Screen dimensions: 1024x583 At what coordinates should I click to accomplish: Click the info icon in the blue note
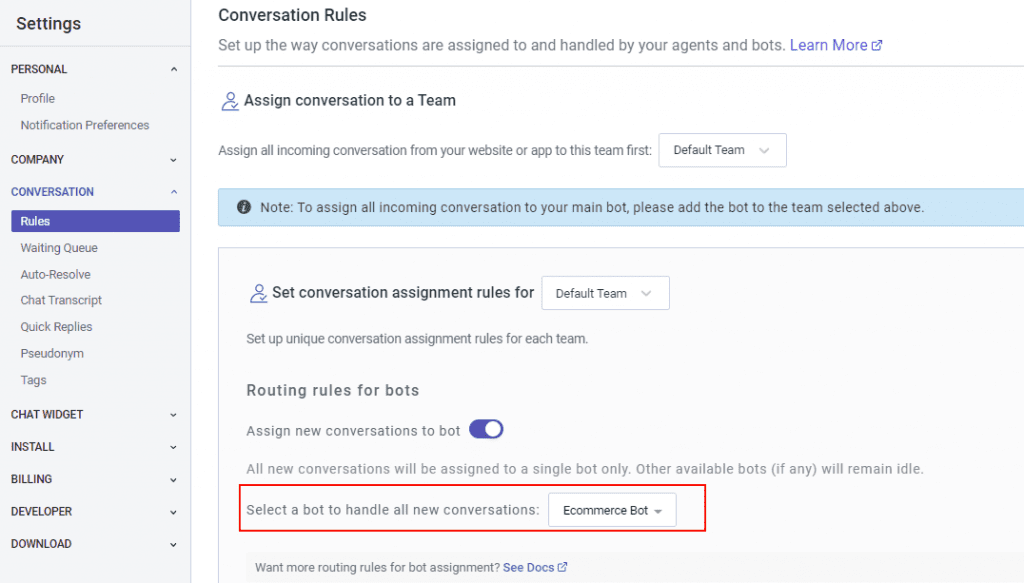(x=244, y=207)
